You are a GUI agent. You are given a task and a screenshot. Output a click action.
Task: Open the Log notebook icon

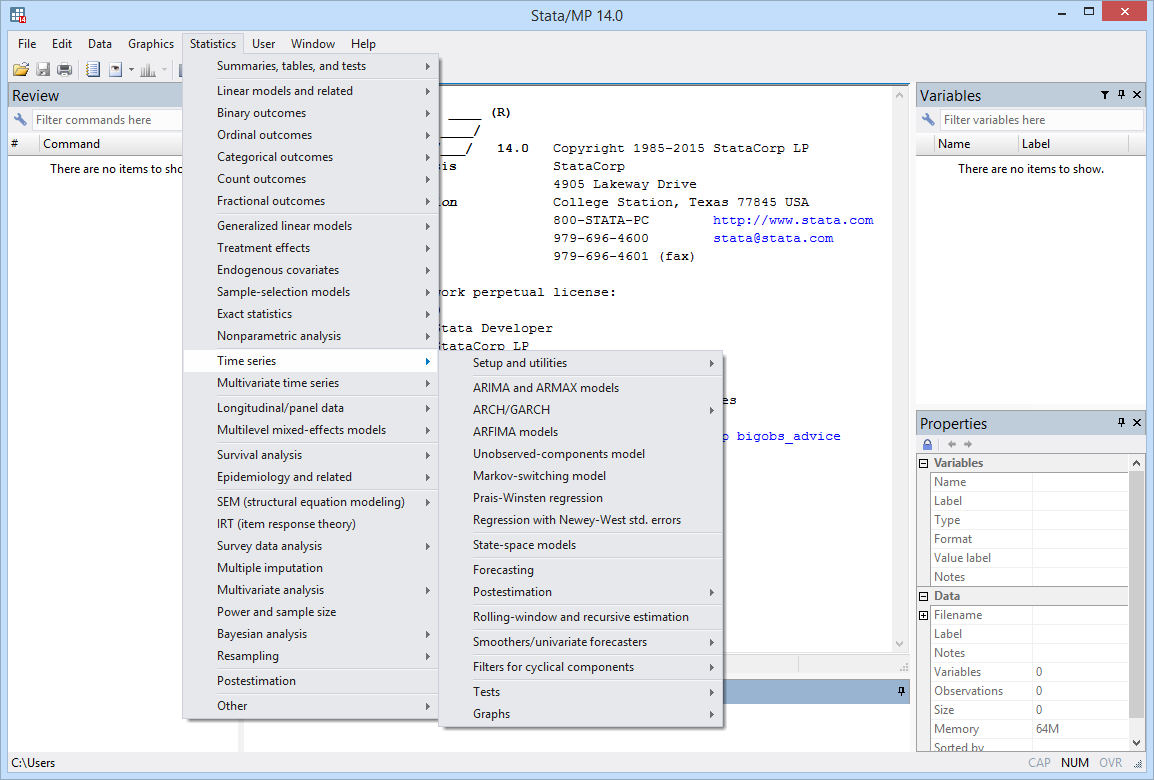point(93,70)
